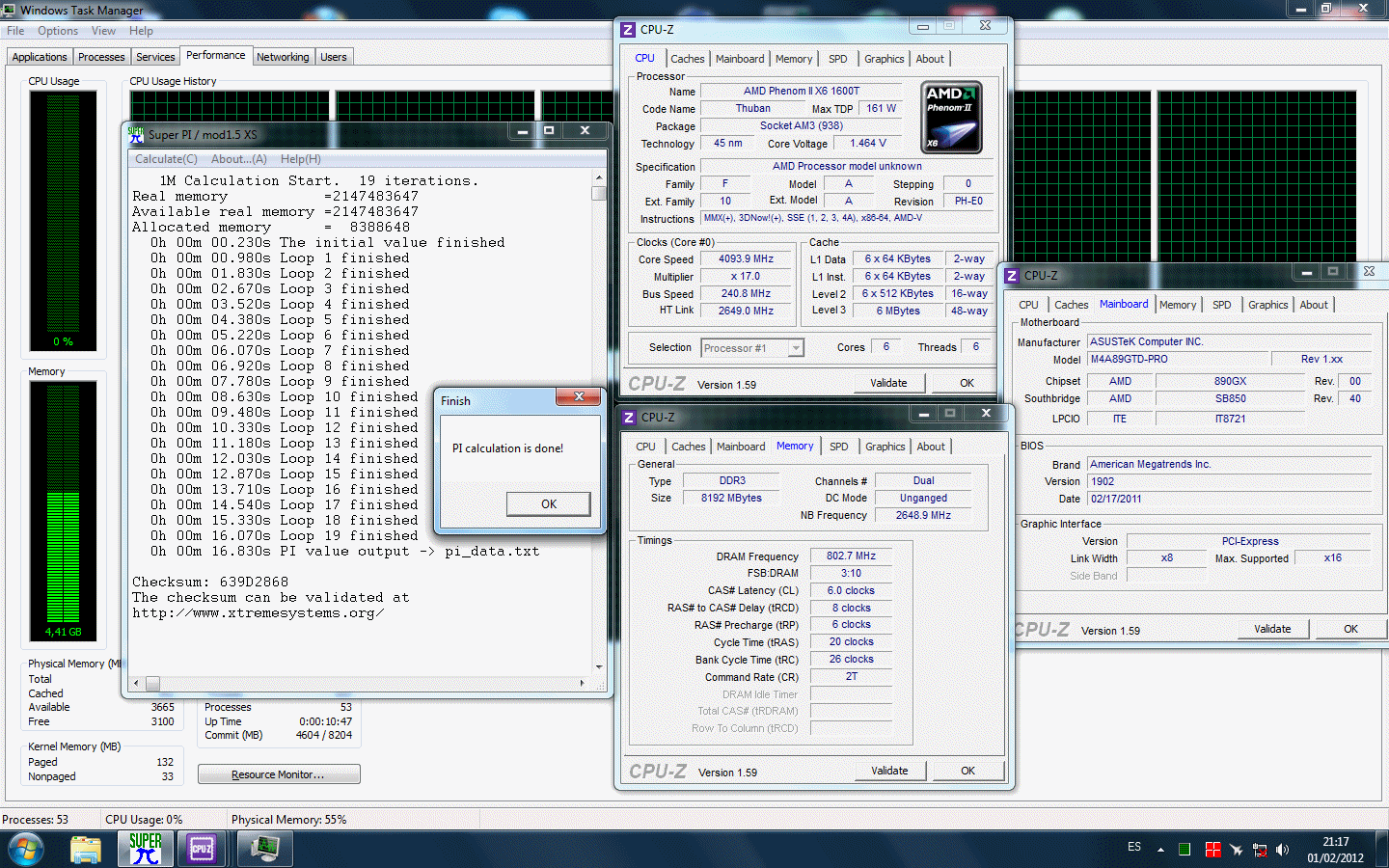
Task: Open the View menu in Task Manager
Action: [103, 31]
